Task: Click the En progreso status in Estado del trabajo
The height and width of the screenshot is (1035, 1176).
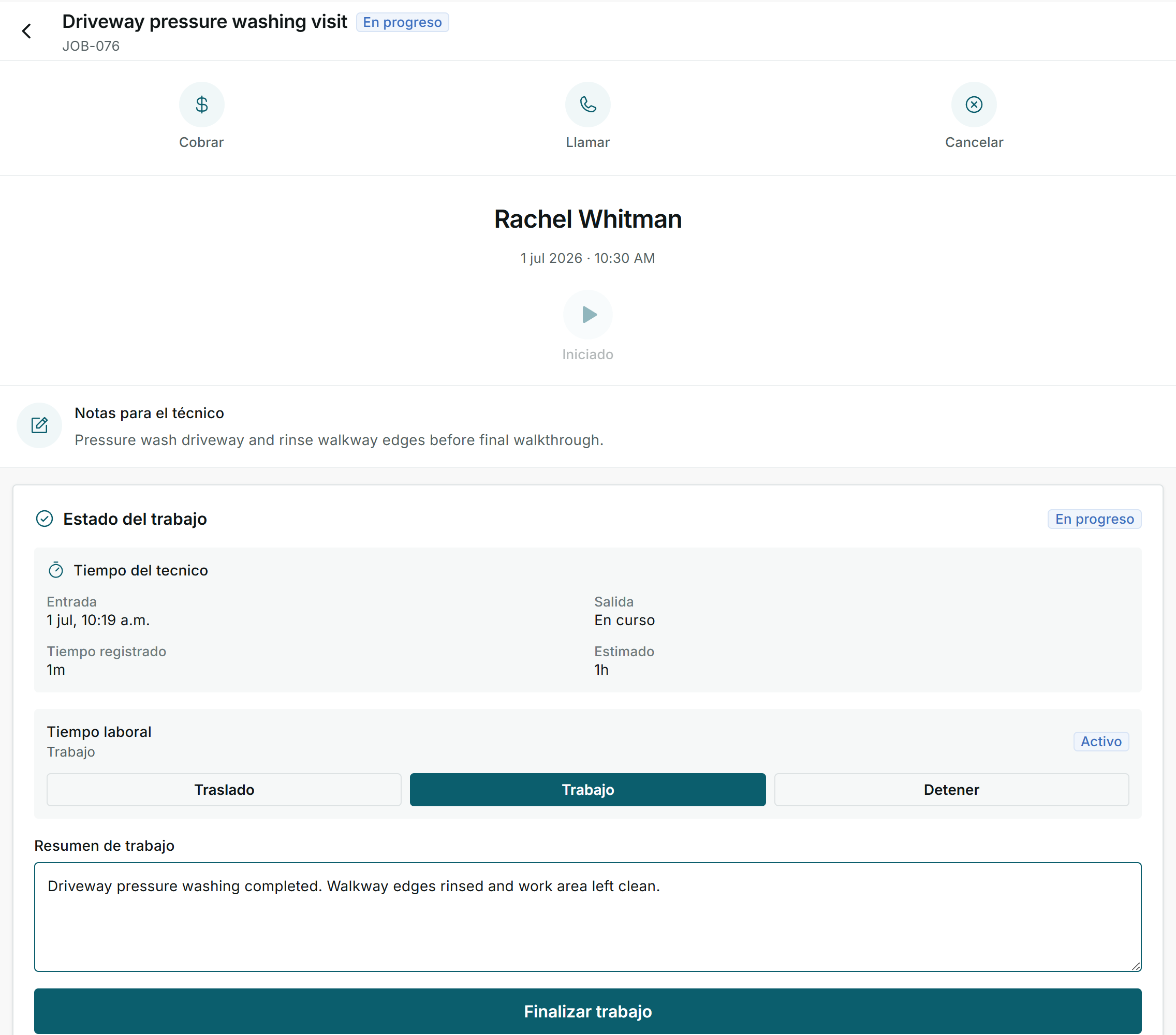Action: [x=1094, y=519]
